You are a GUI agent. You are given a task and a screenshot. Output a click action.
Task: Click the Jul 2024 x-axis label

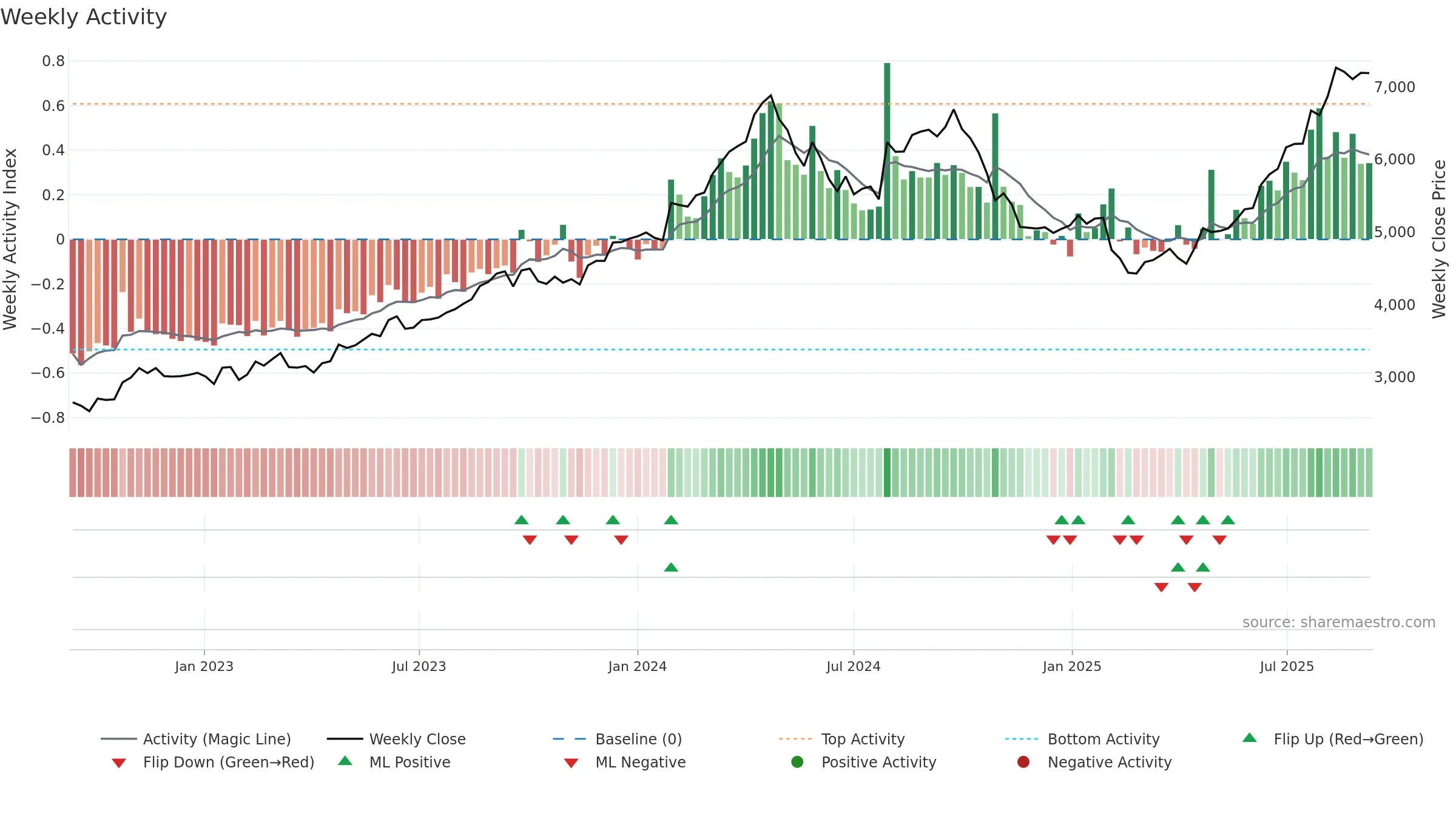tap(854, 666)
